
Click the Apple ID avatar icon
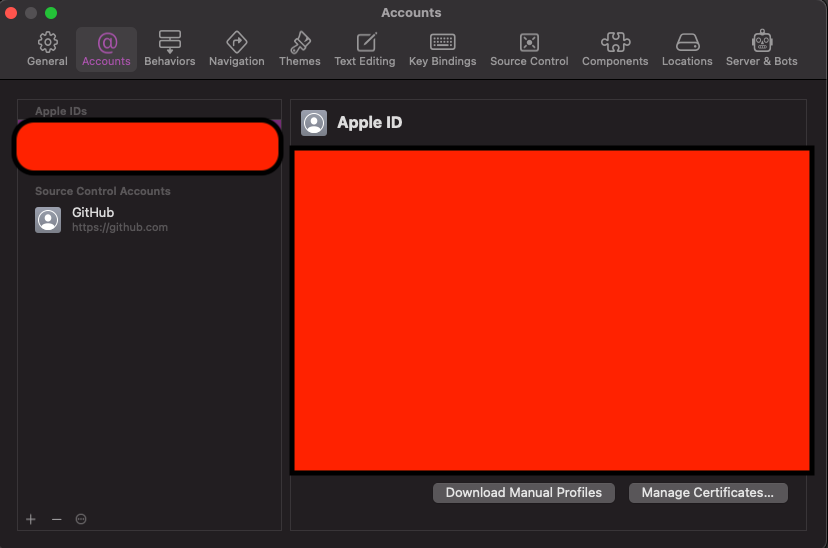coord(314,123)
